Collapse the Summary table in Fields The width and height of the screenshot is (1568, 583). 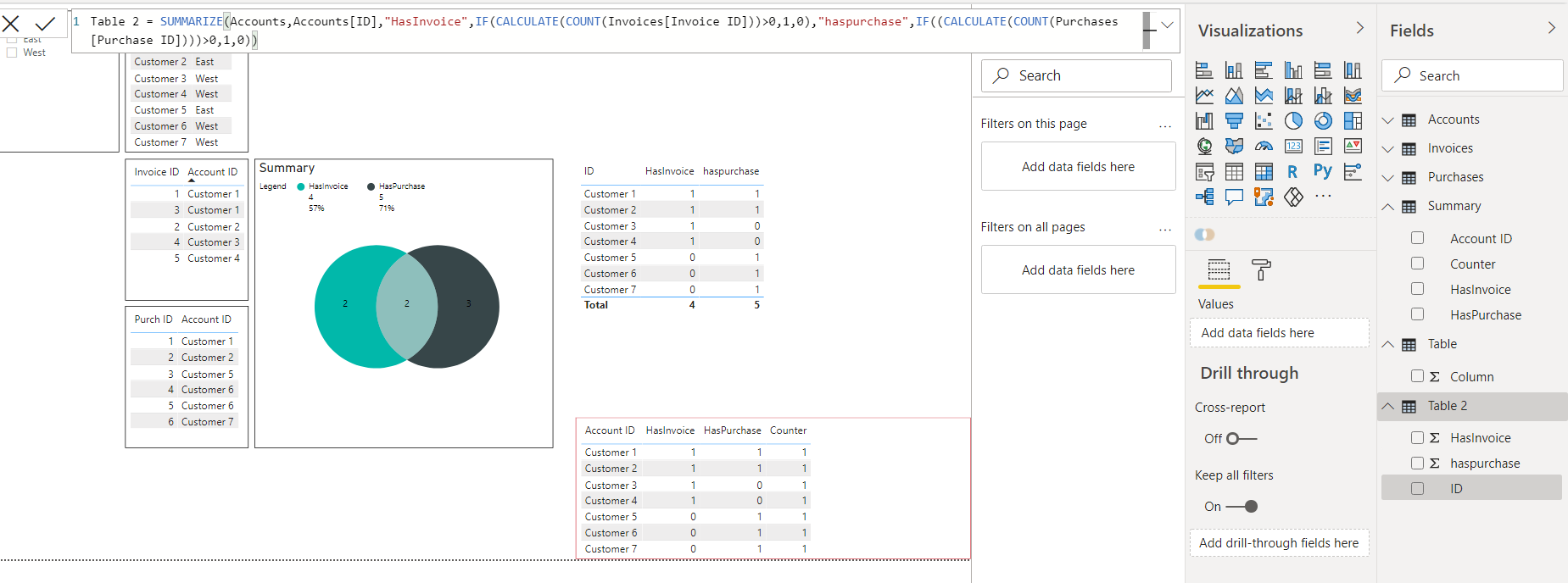1388,206
